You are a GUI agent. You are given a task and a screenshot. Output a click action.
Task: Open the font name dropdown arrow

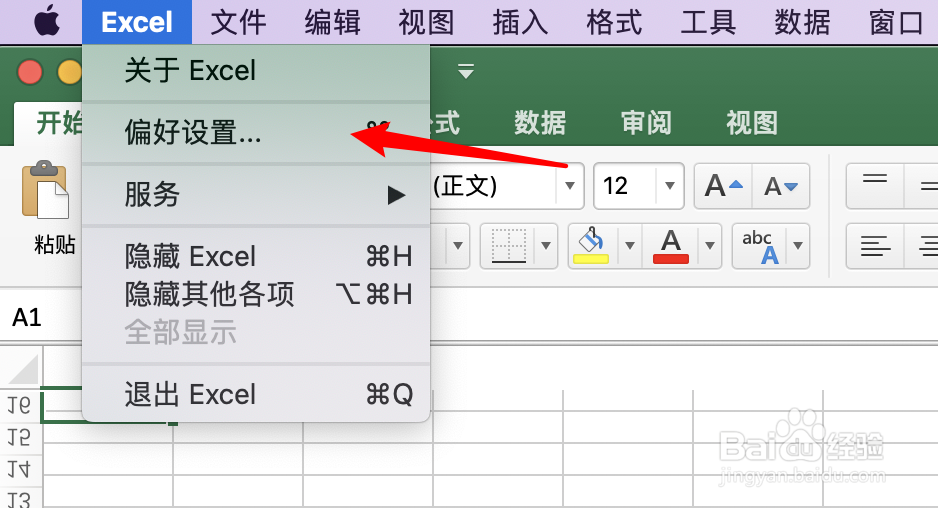click(x=570, y=186)
